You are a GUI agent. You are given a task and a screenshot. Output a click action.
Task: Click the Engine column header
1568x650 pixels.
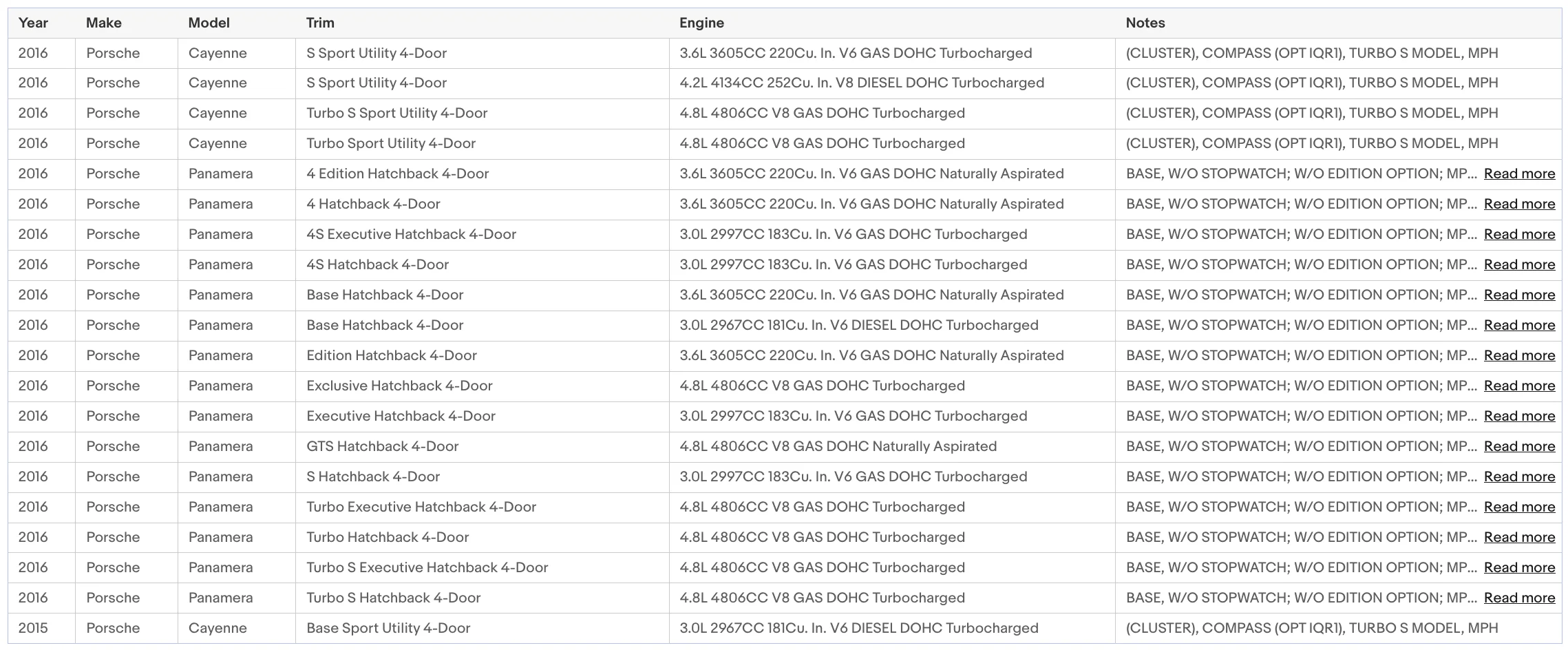701,23
